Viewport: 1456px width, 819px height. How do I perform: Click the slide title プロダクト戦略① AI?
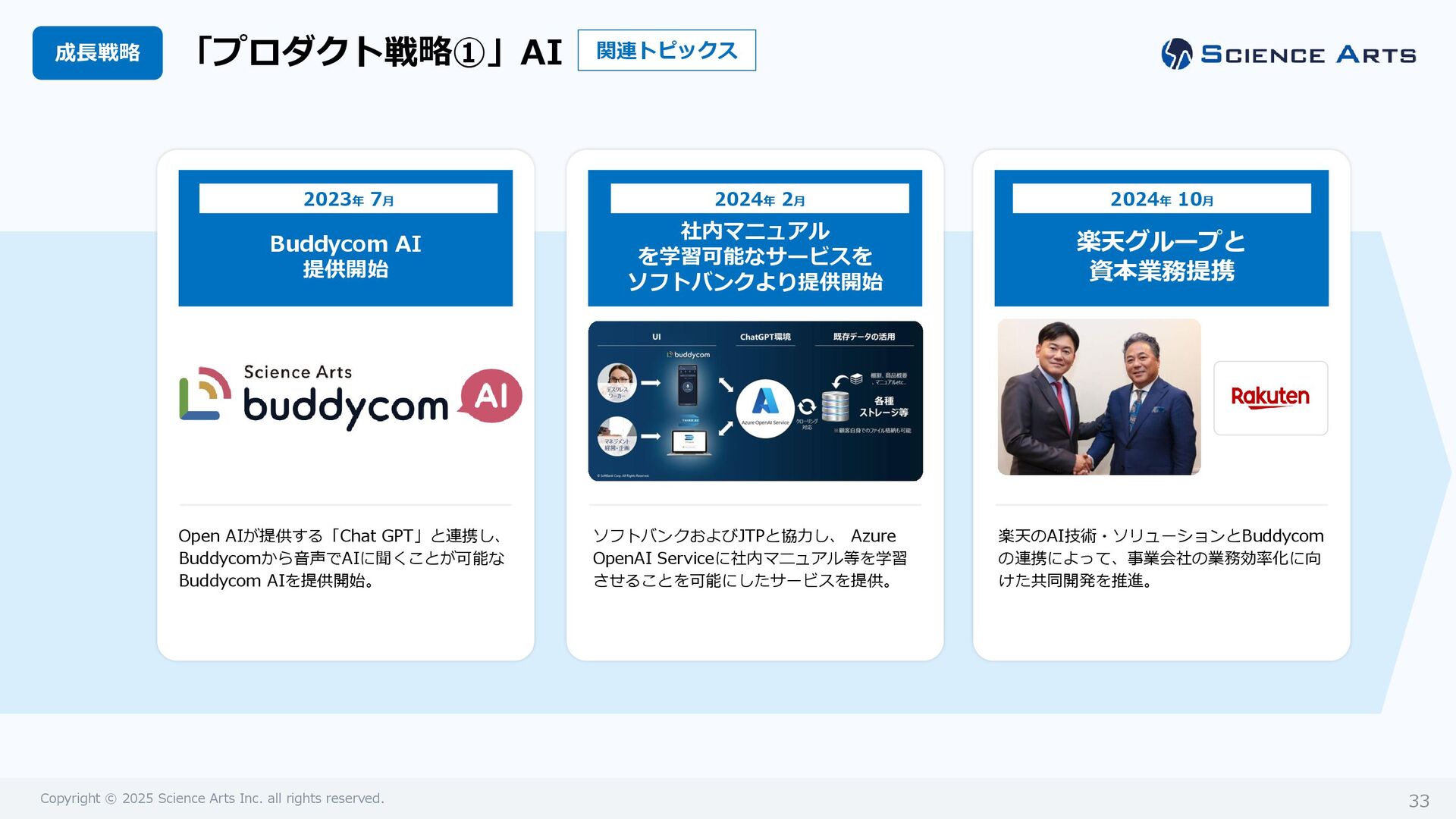pos(378,52)
